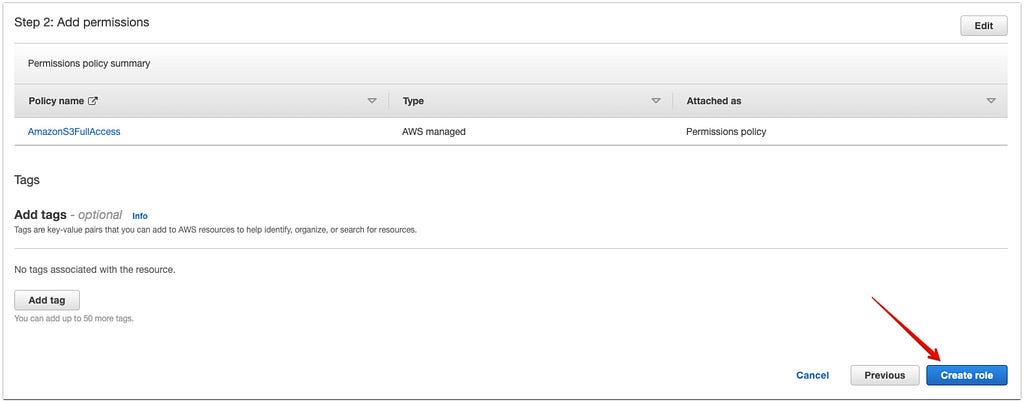
Task: Click the Step 2: Add permissions heading
Action: click(x=82, y=21)
